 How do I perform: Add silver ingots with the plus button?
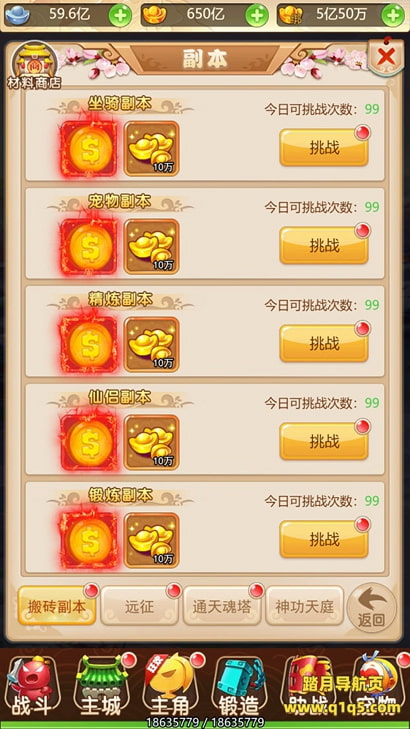point(120,16)
